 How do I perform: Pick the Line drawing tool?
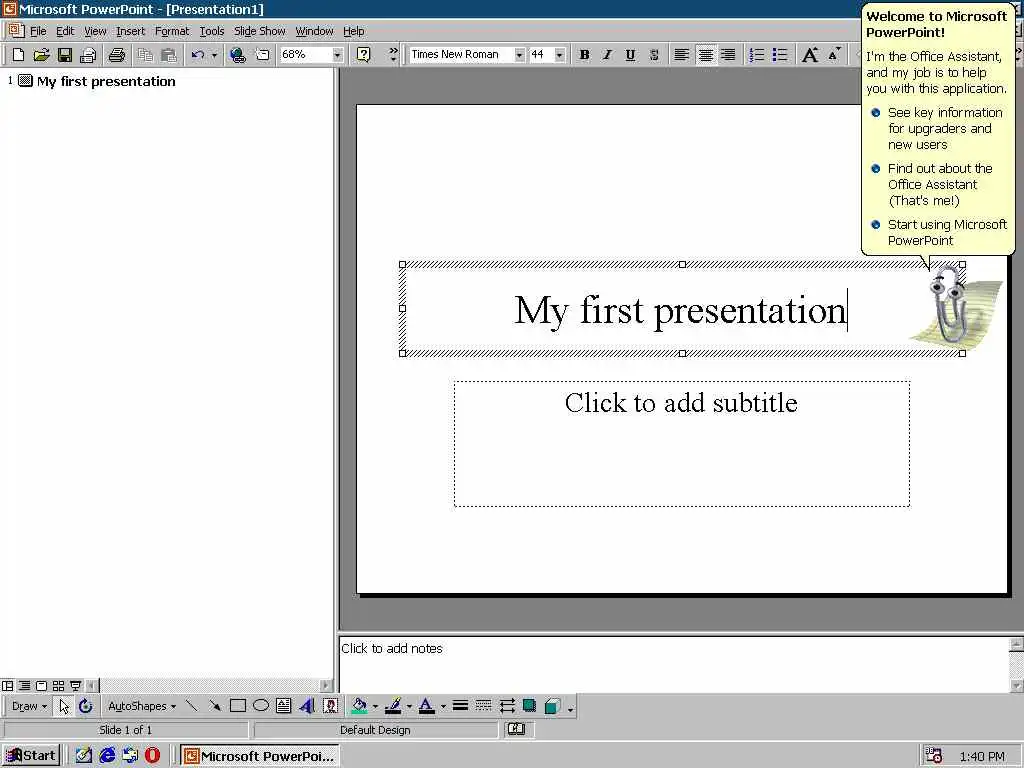(x=191, y=706)
